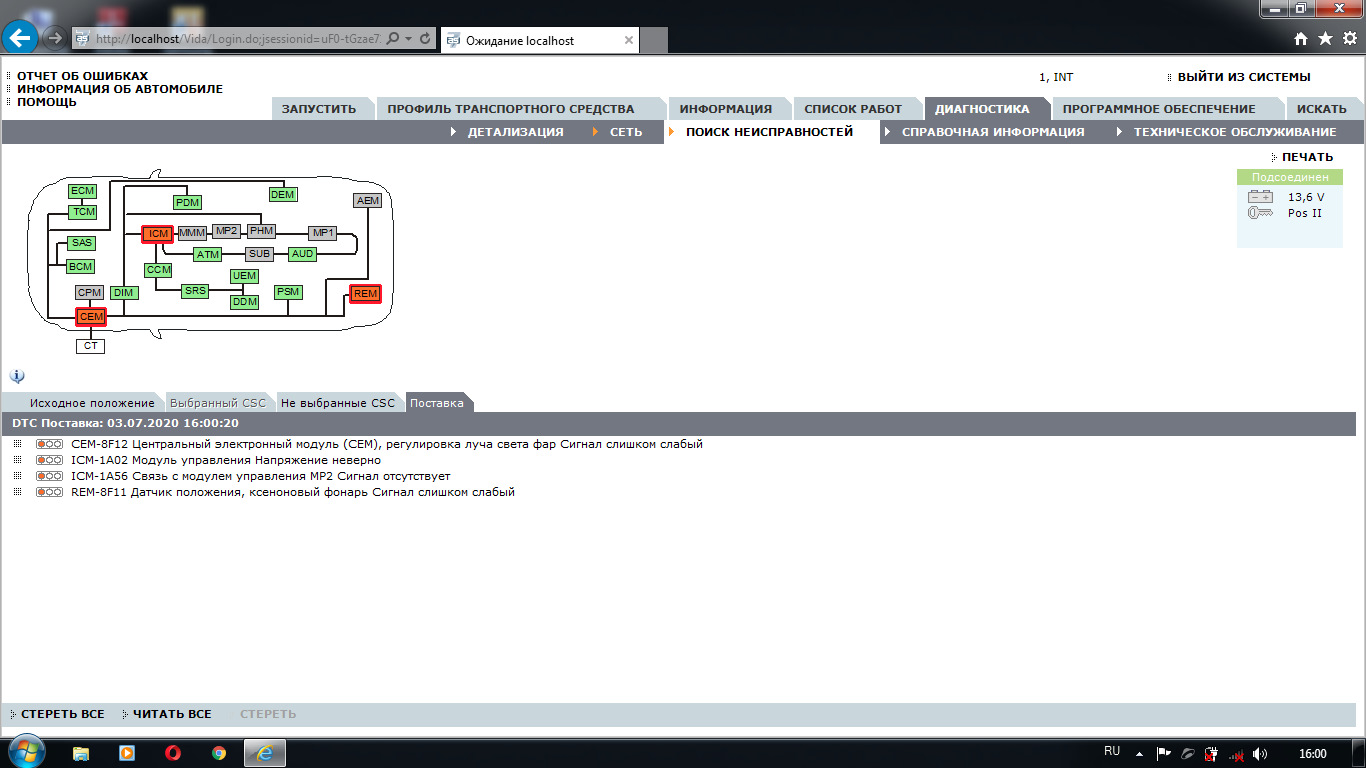Expand the ICM-1A02 fault code row

17,460
